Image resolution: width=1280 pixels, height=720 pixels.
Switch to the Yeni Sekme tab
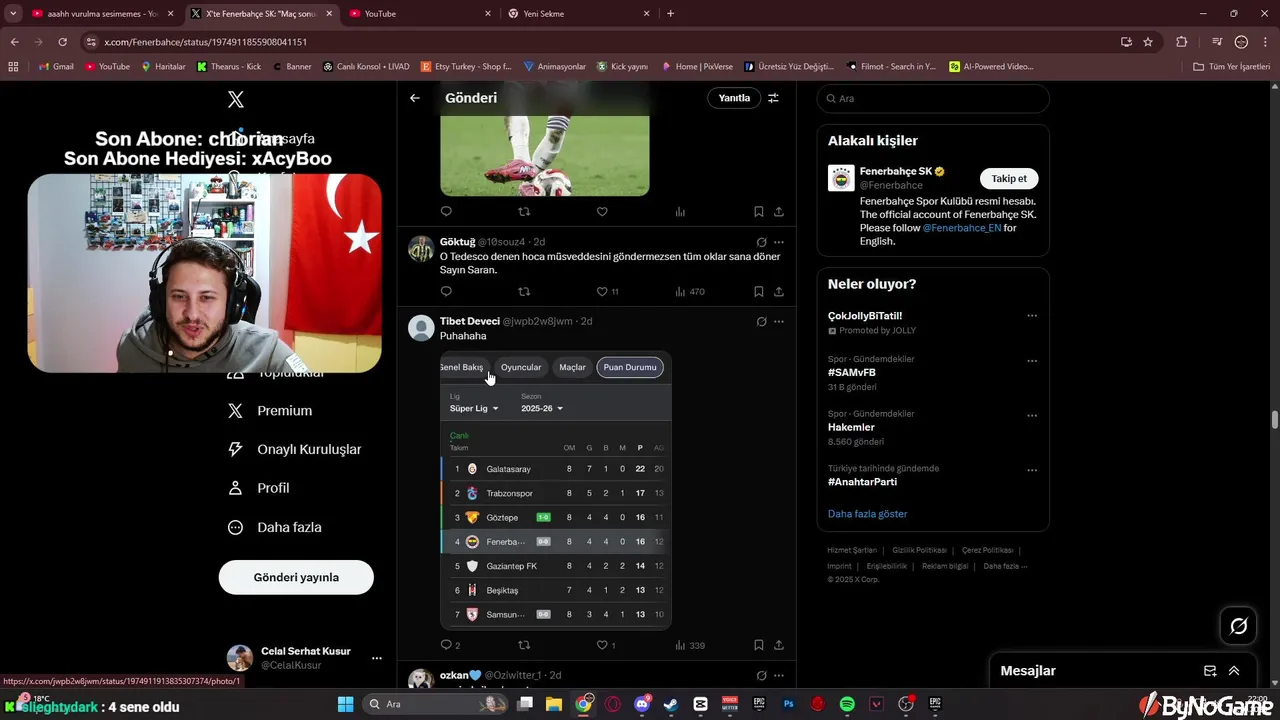[x=578, y=13]
